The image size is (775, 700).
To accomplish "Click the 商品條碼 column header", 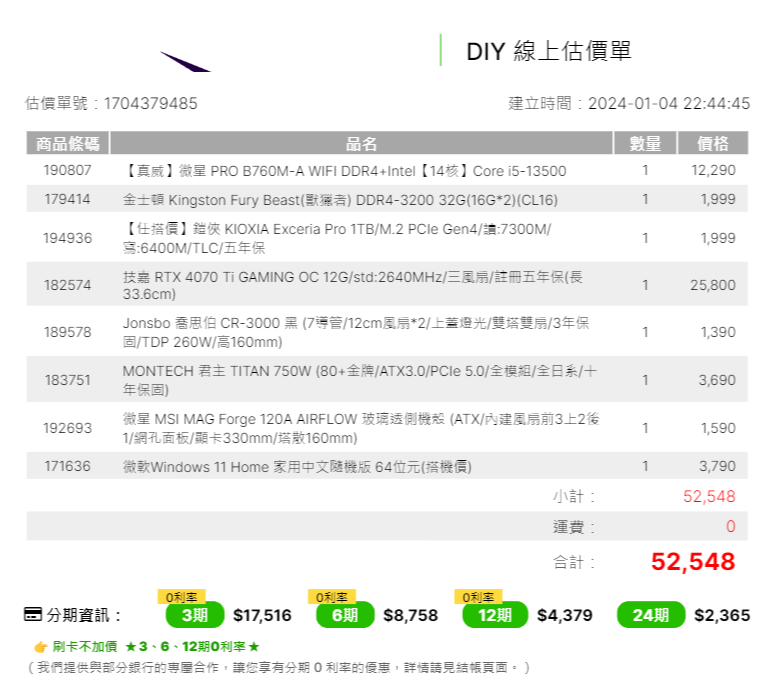I will click(68, 143).
